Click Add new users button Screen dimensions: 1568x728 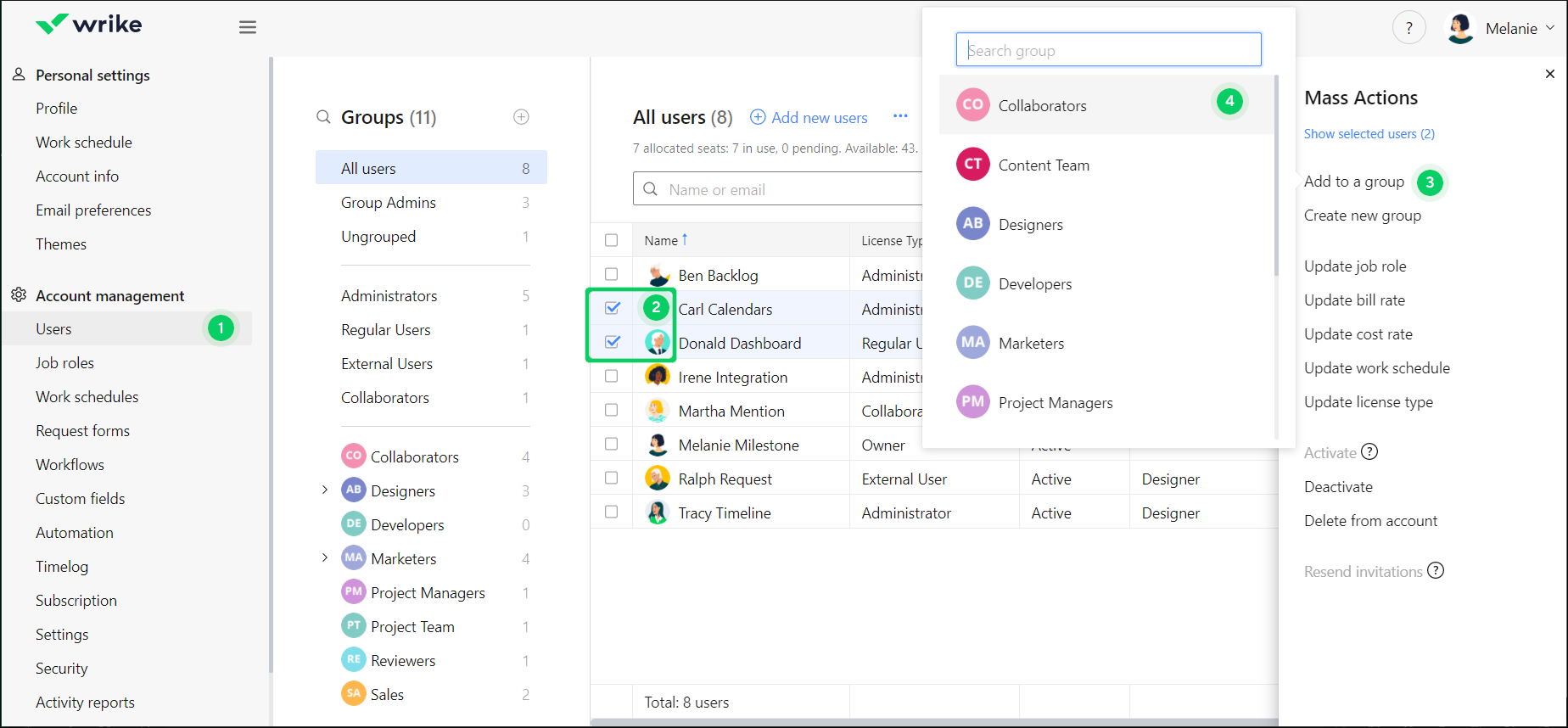809,118
